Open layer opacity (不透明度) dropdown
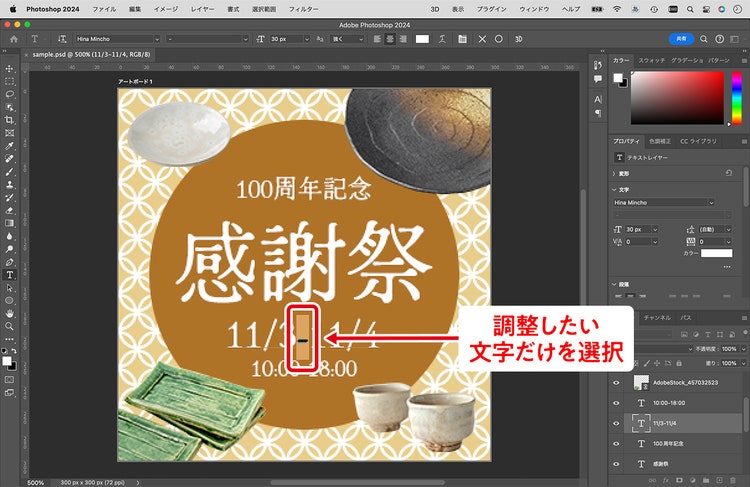The height and width of the screenshot is (487, 750). tap(743, 349)
